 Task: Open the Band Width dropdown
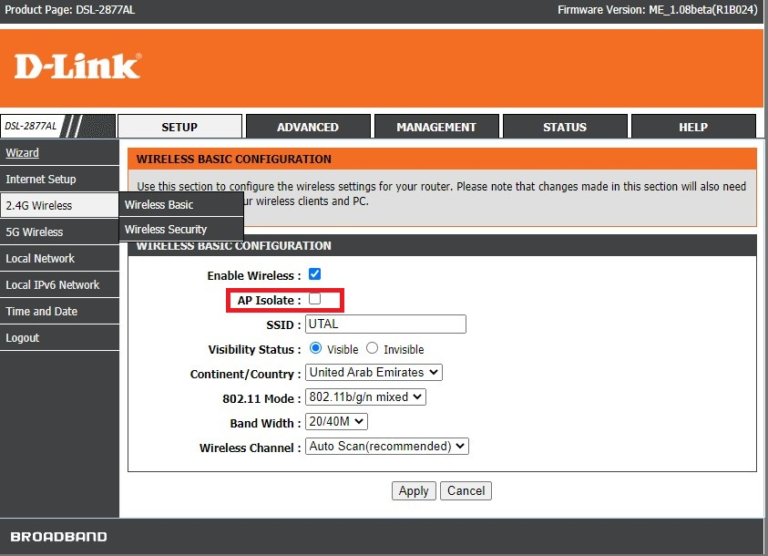tap(336, 422)
